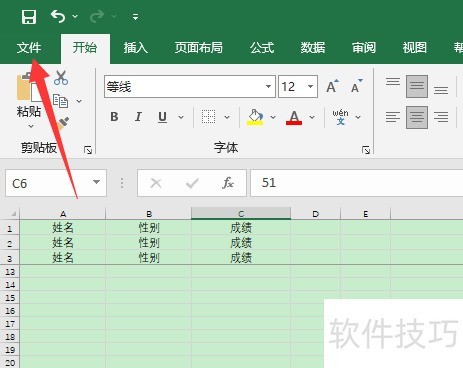The height and width of the screenshot is (368, 463).
Task: Switch to the 视图 ribbon tab
Action: pos(414,48)
